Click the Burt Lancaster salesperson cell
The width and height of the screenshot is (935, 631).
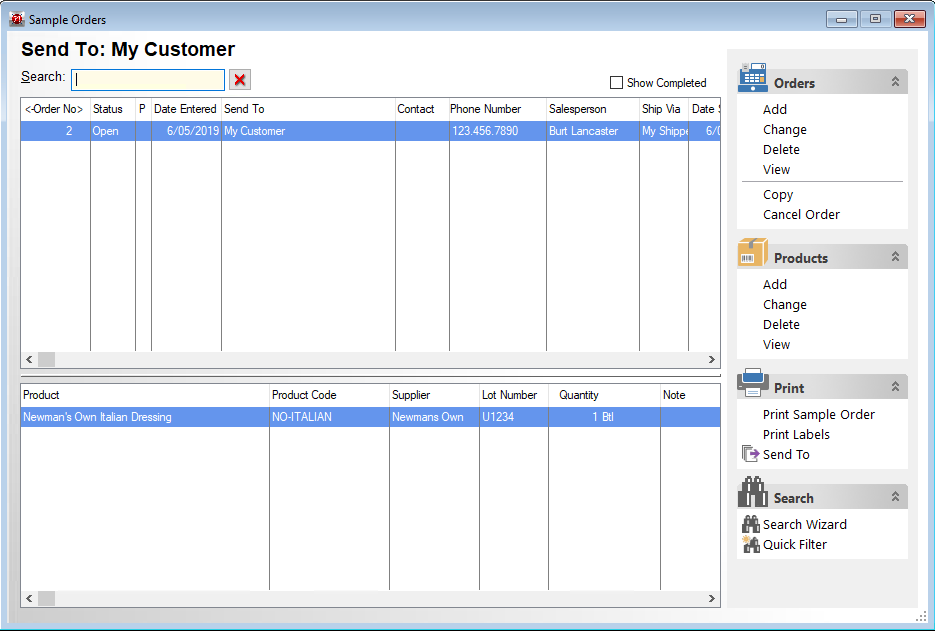click(593, 131)
